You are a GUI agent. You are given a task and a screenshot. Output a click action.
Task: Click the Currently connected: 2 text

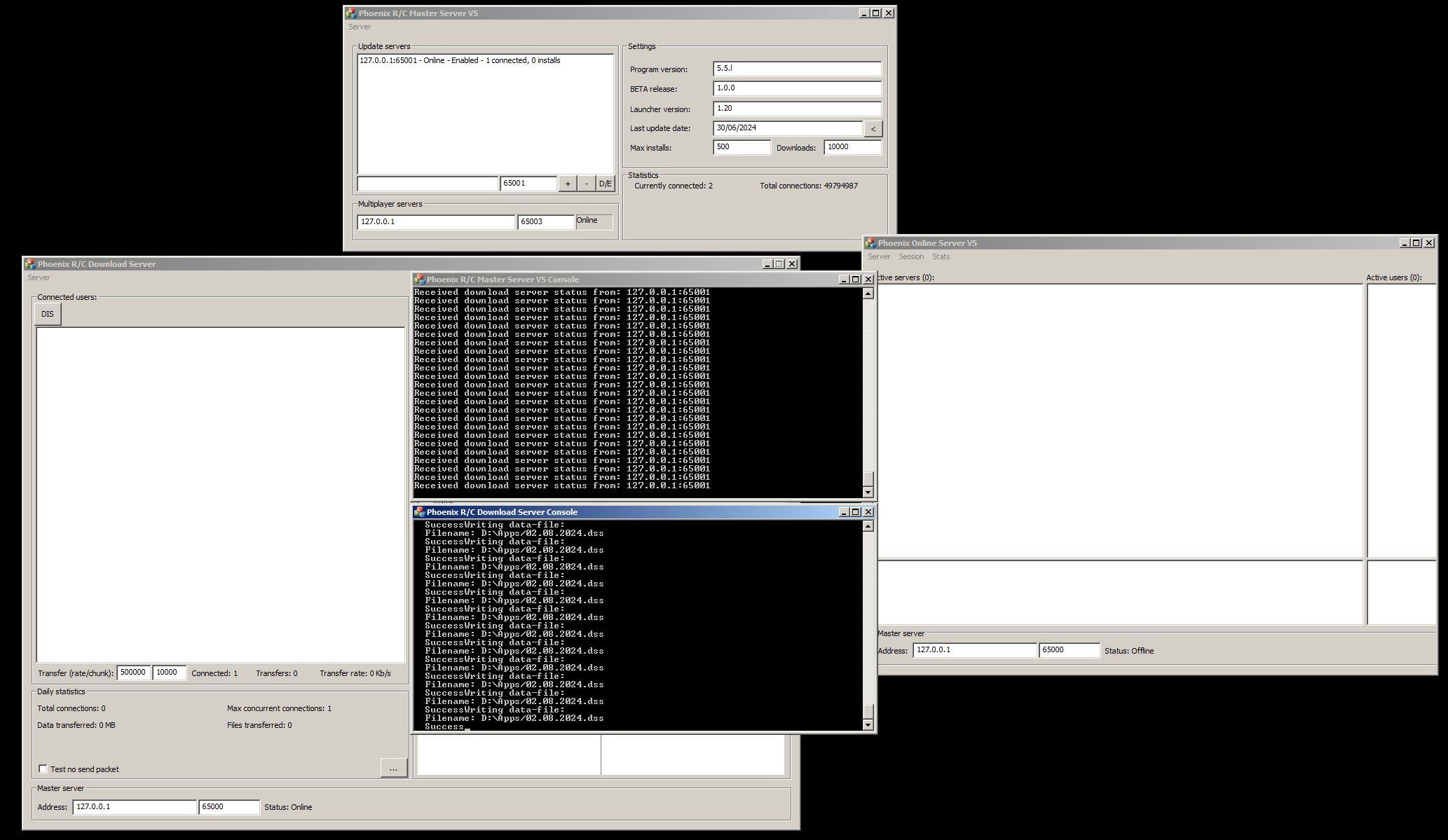tap(674, 186)
